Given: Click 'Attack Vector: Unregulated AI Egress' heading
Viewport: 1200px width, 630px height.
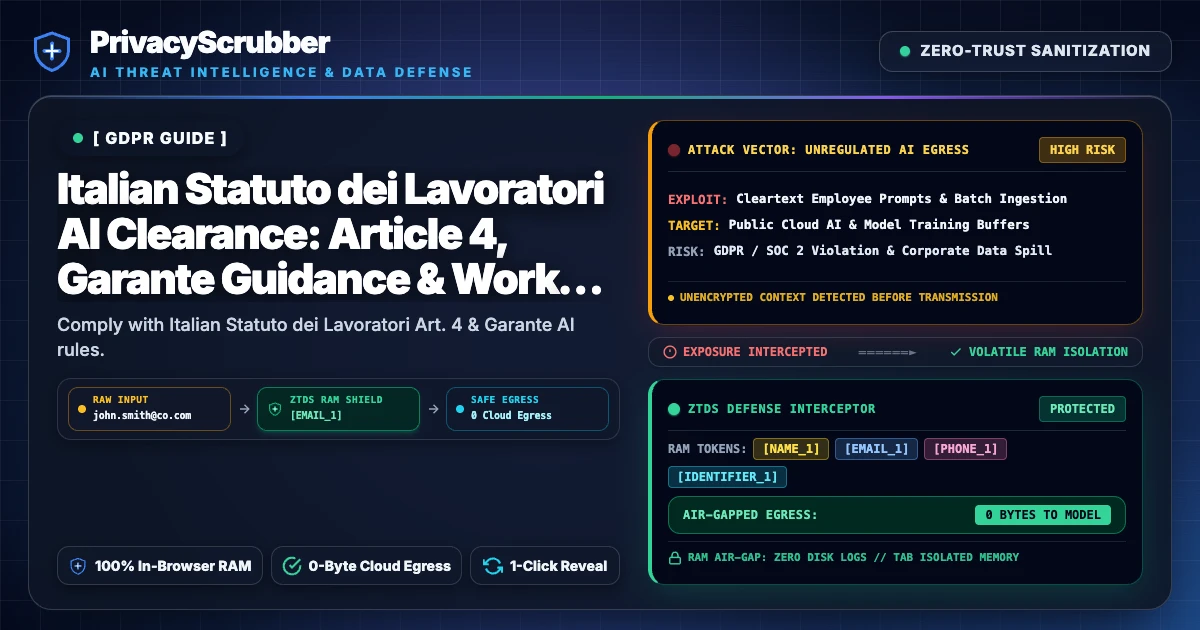Looking at the screenshot, I should [828, 150].
